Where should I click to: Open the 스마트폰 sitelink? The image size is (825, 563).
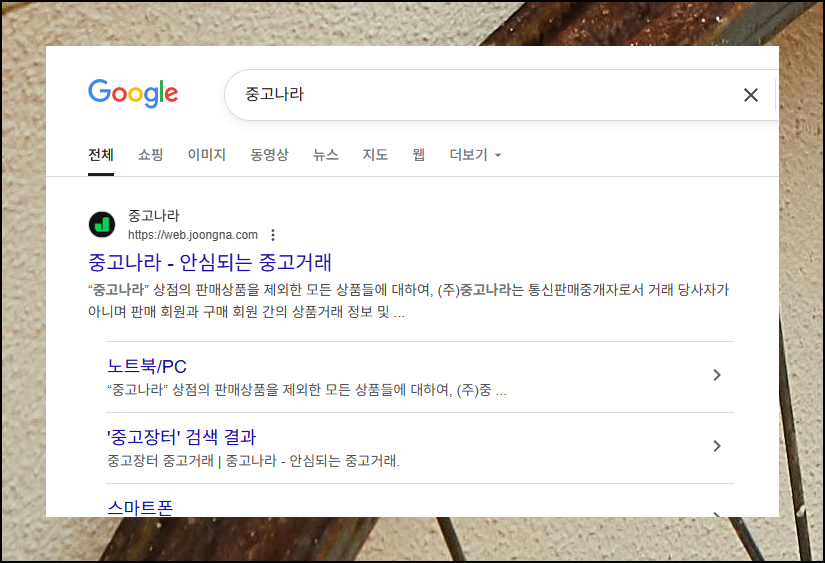[x=140, y=508]
